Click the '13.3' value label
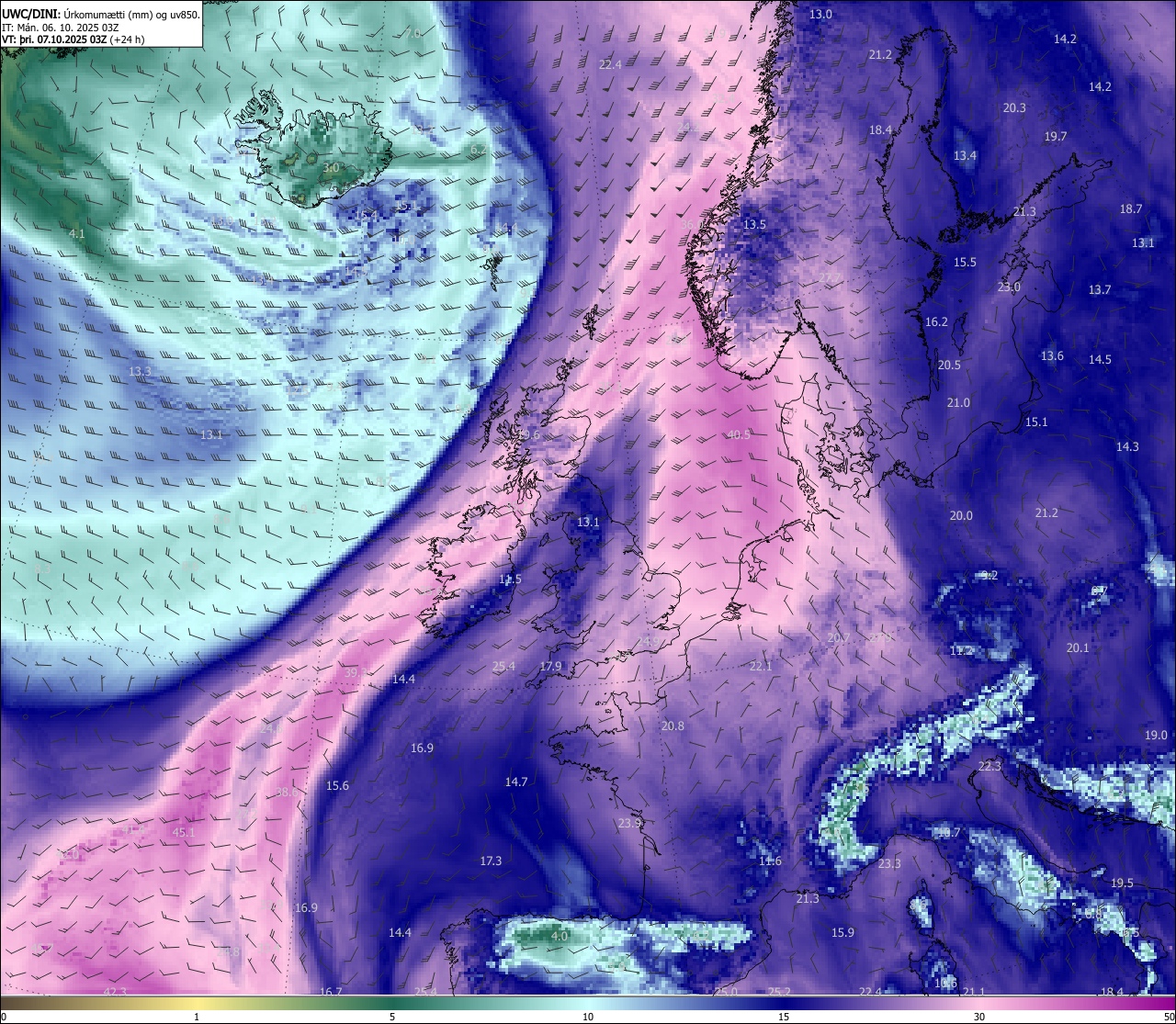The image size is (1176, 1024). pos(140,371)
